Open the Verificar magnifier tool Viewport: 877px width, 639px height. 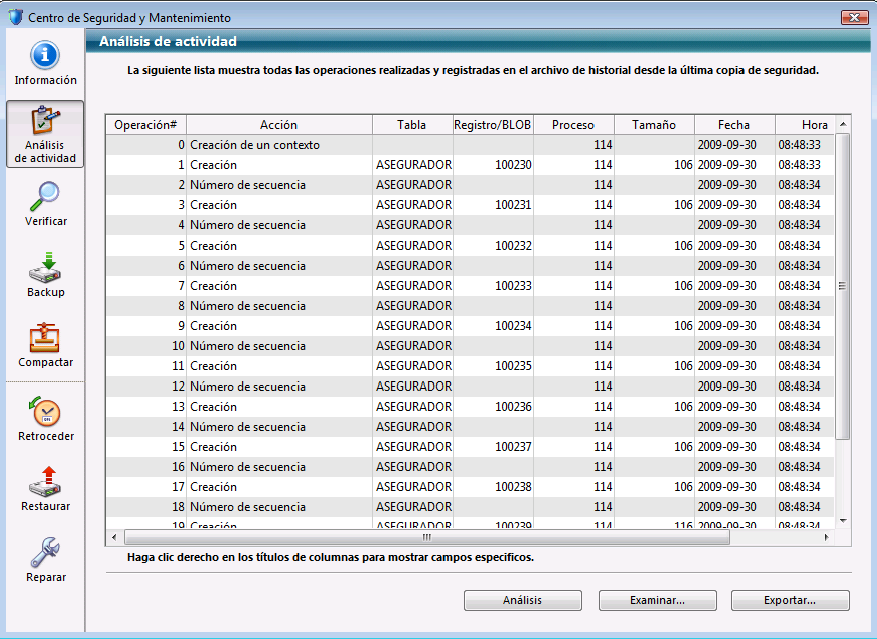tap(45, 196)
